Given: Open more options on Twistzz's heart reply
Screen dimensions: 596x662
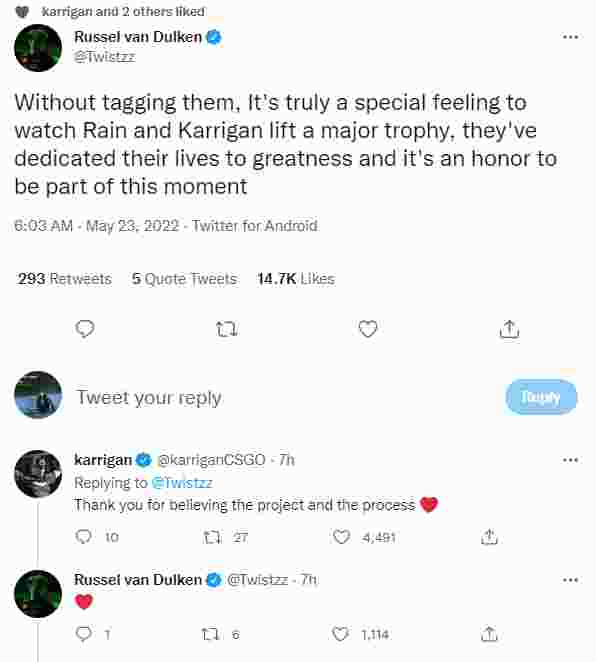Looking at the screenshot, I should click(570, 580).
